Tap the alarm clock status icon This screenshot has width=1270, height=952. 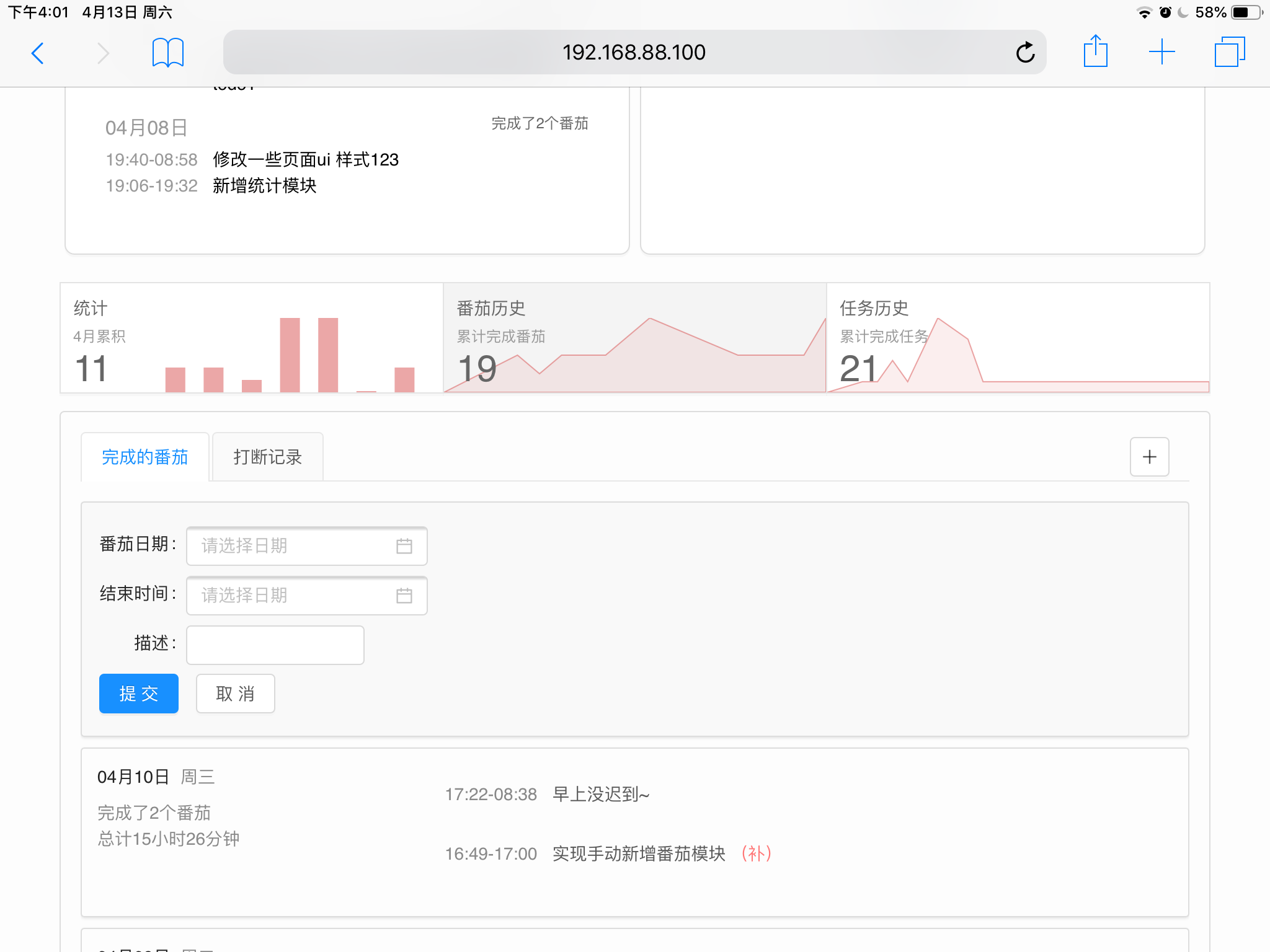coord(1165,12)
